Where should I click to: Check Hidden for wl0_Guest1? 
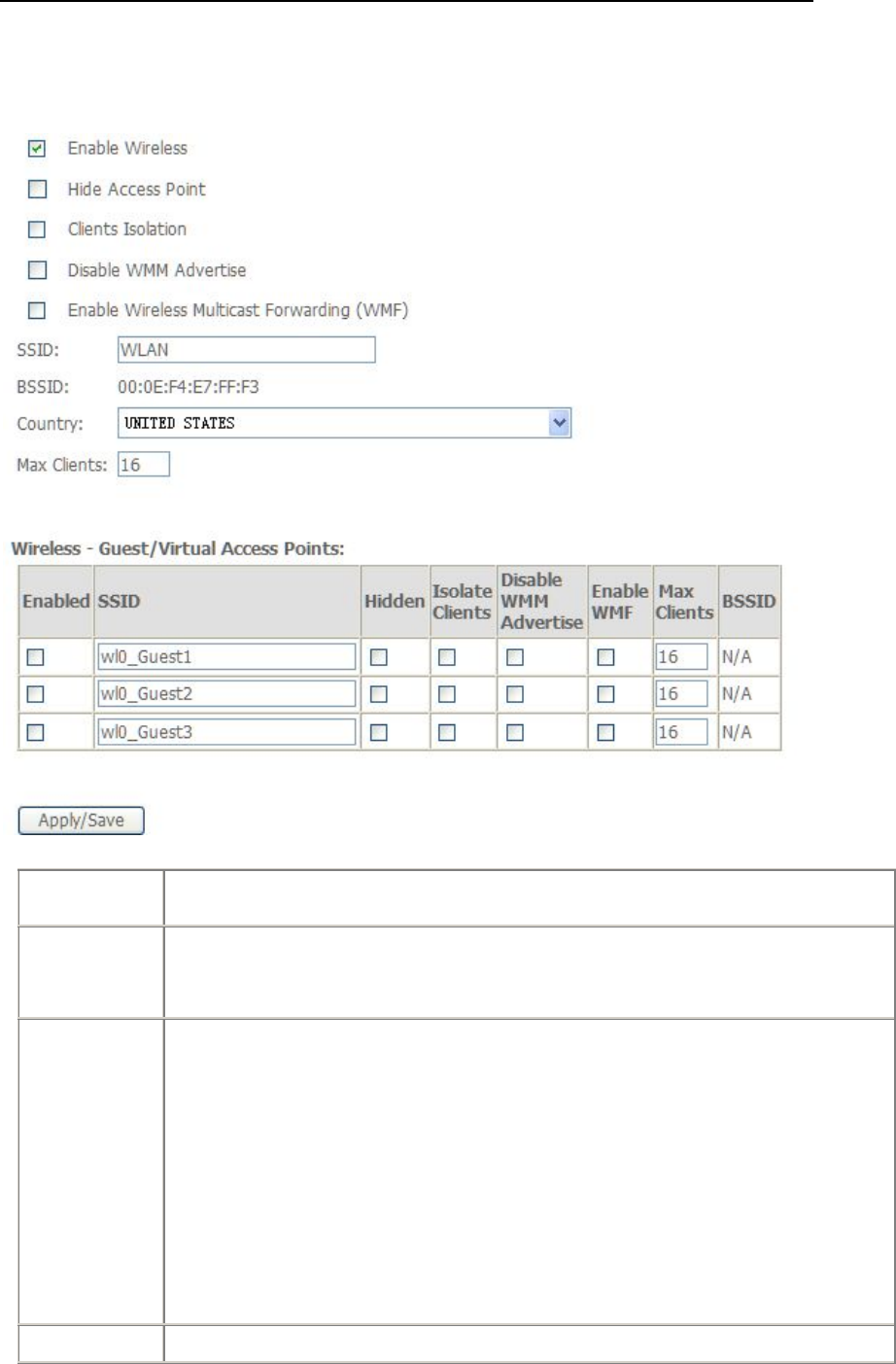point(379,657)
